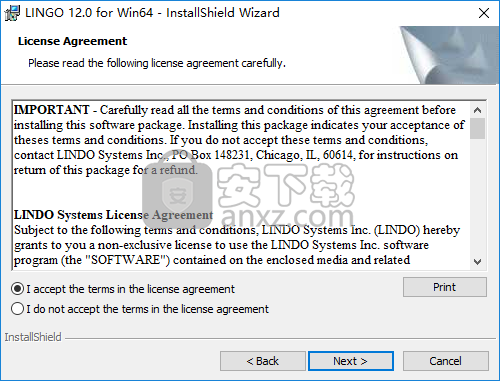500x381 pixels.
Task: Cancel the LINGO installation
Action: pos(446,361)
